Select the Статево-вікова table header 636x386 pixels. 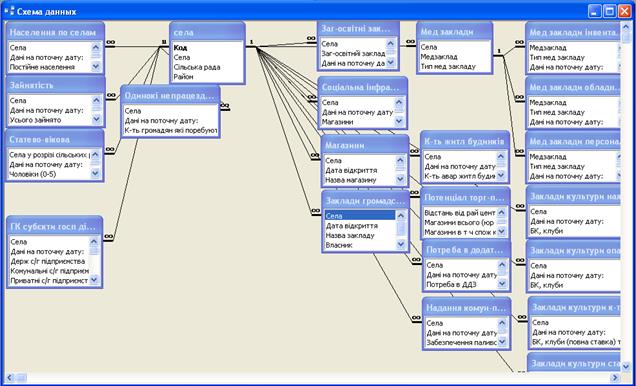(x=55, y=139)
